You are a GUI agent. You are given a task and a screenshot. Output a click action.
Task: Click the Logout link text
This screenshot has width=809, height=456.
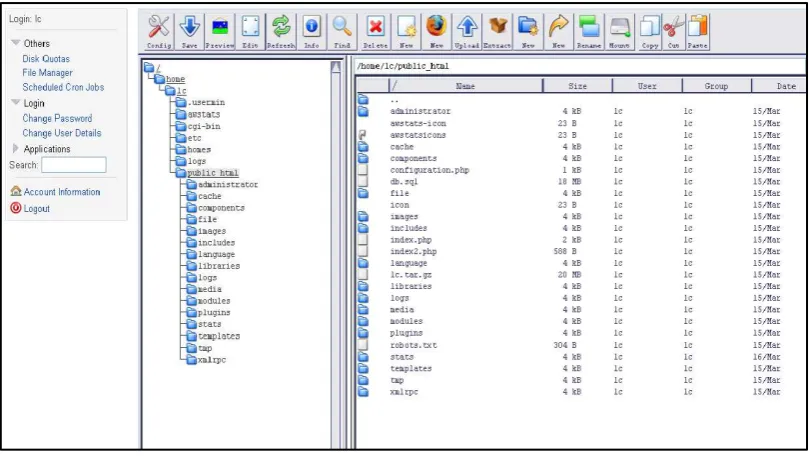[x=37, y=208]
